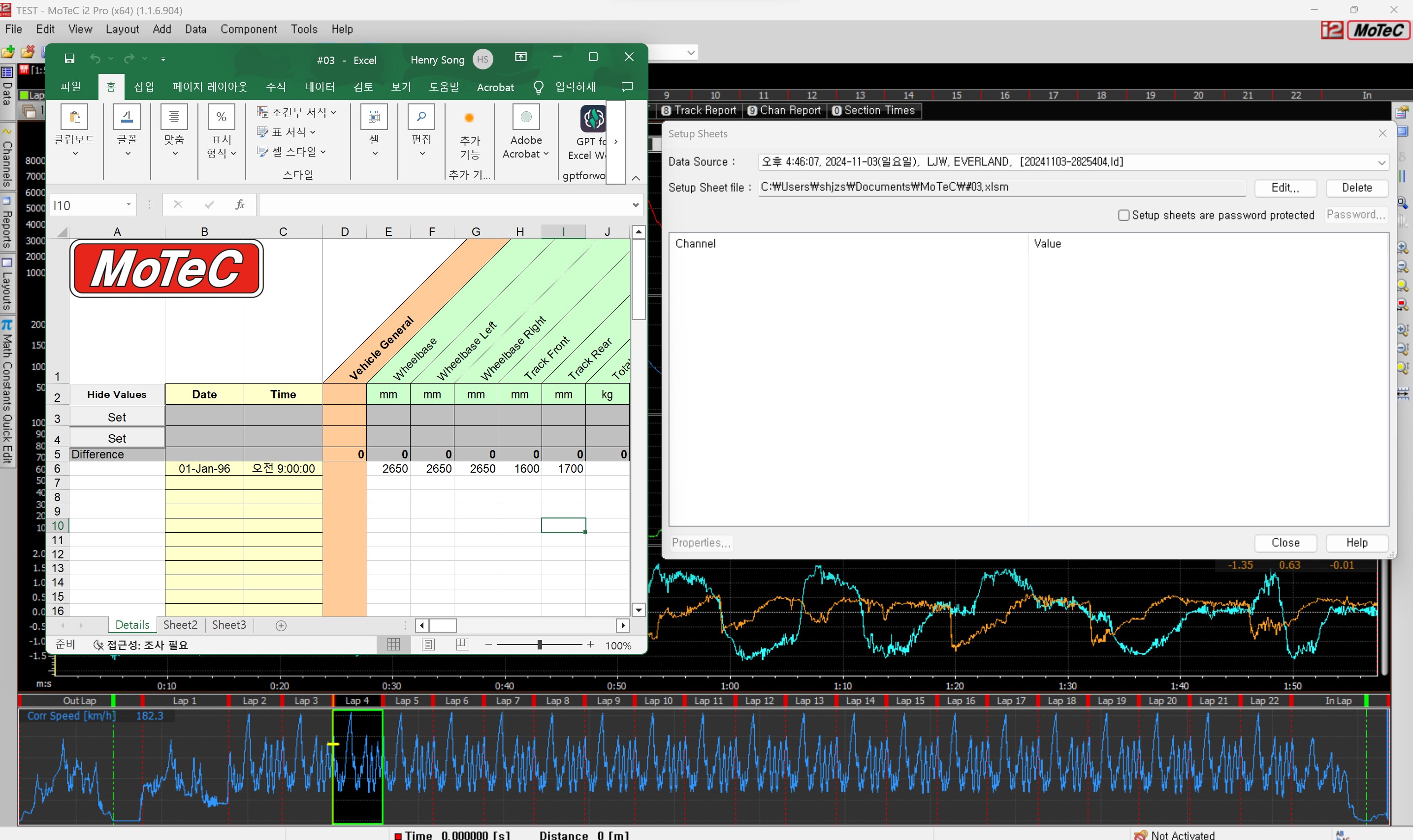Open MoTeC Component menu
Screen dimensions: 1413x840
pyautogui.click(x=249, y=29)
